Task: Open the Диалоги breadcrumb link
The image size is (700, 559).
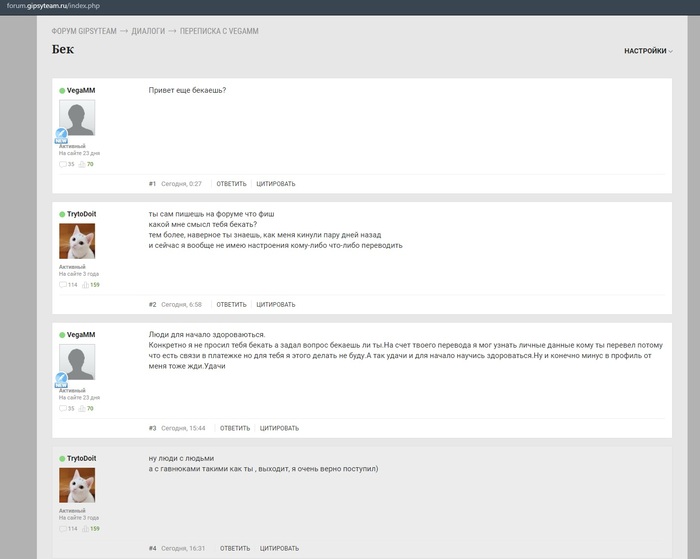Action: [148, 31]
